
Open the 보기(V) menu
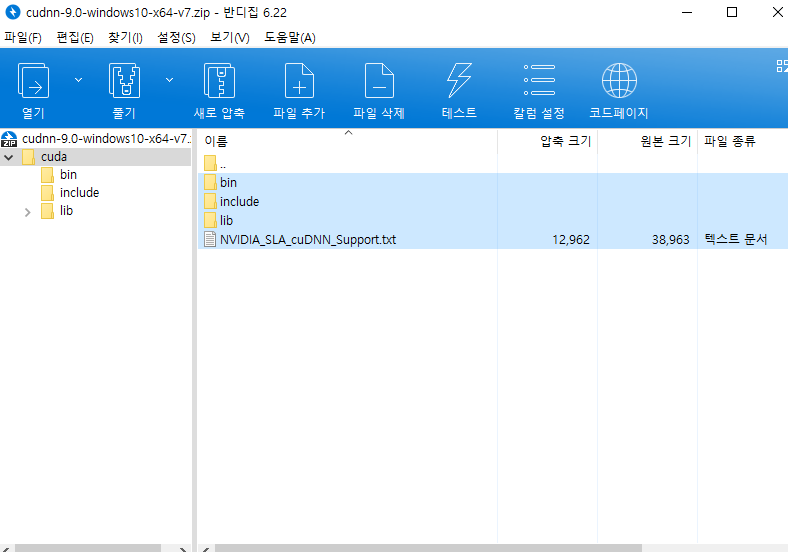(230, 38)
